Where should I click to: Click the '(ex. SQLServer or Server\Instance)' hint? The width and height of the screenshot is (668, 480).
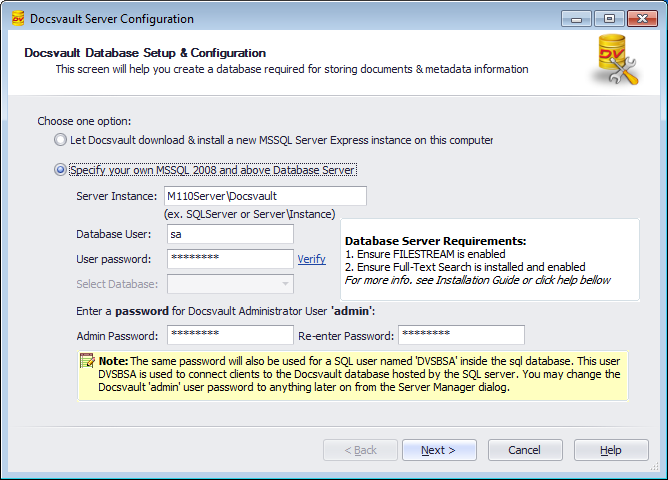[250, 214]
